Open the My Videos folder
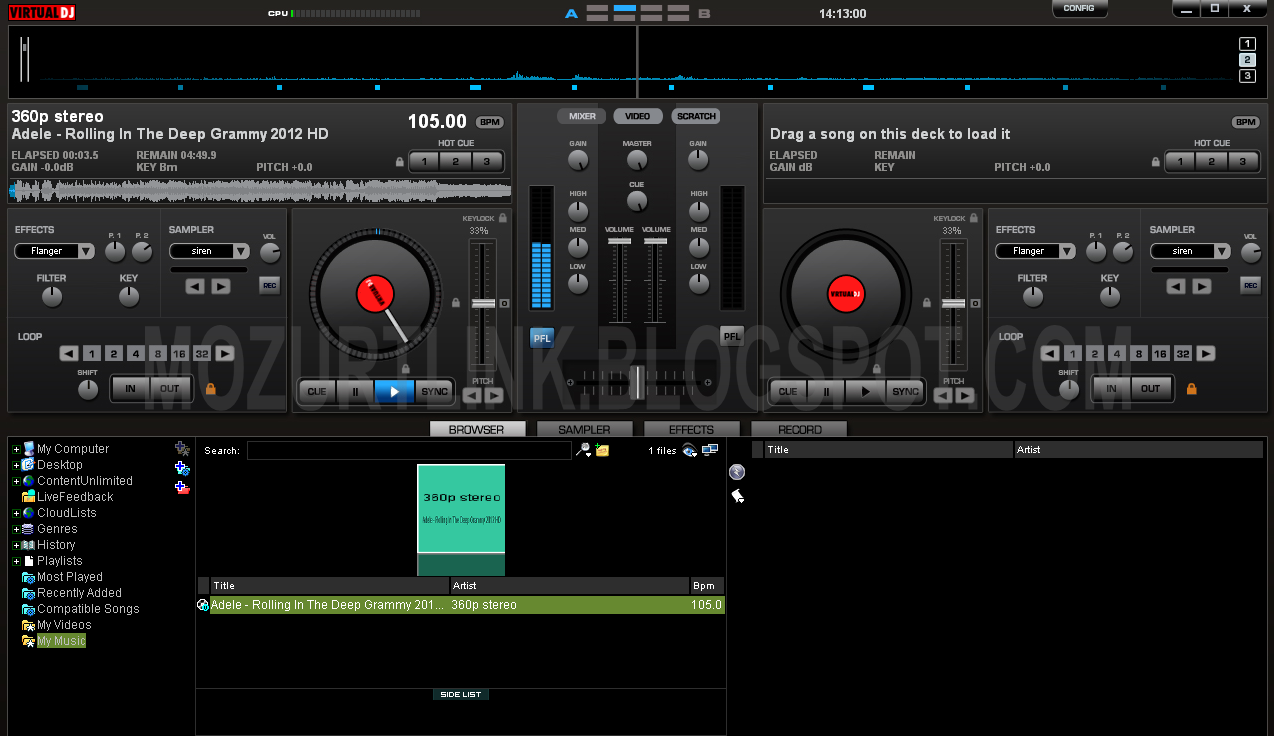Image resolution: width=1274 pixels, height=736 pixels. [64, 625]
